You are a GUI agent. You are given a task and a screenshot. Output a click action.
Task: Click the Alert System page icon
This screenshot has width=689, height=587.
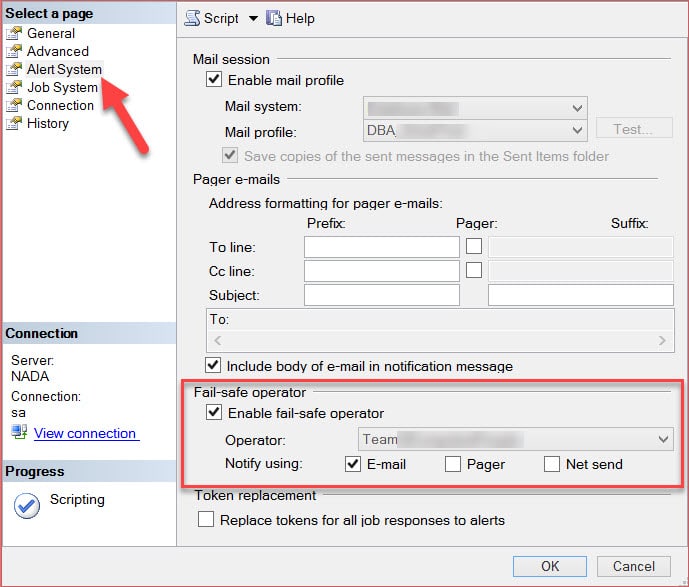point(14,69)
